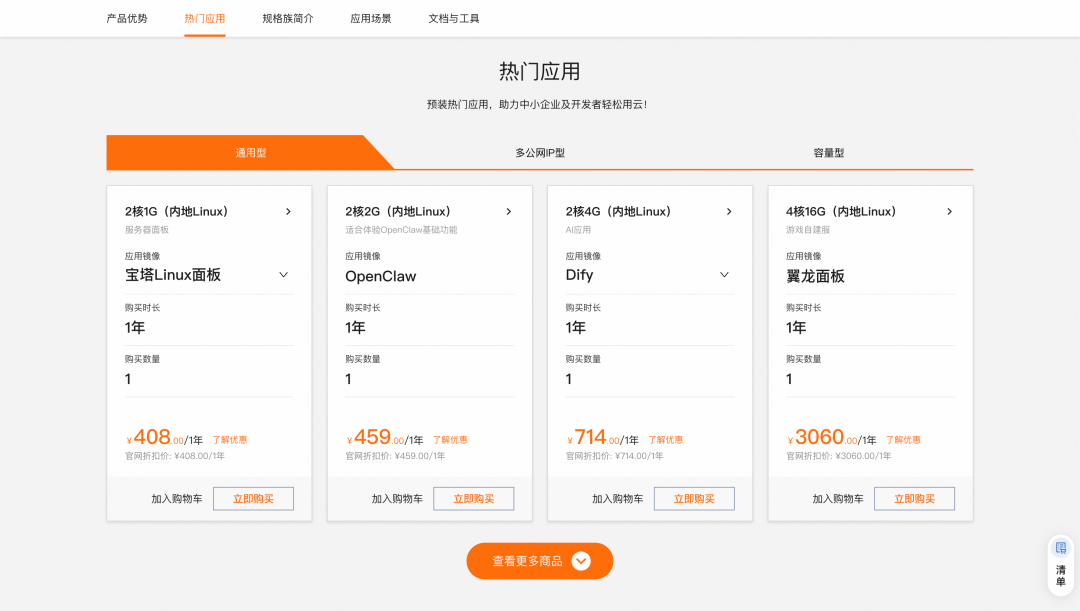The width and height of the screenshot is (1080, 611).
Task: Click the AI应用 subtitle
Action: pos(578,230)
